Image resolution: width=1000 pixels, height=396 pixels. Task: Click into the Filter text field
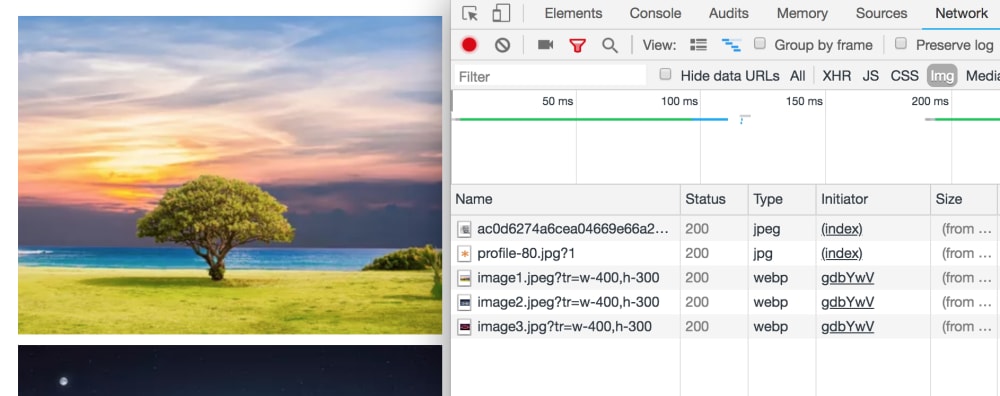tap(550, 77)
